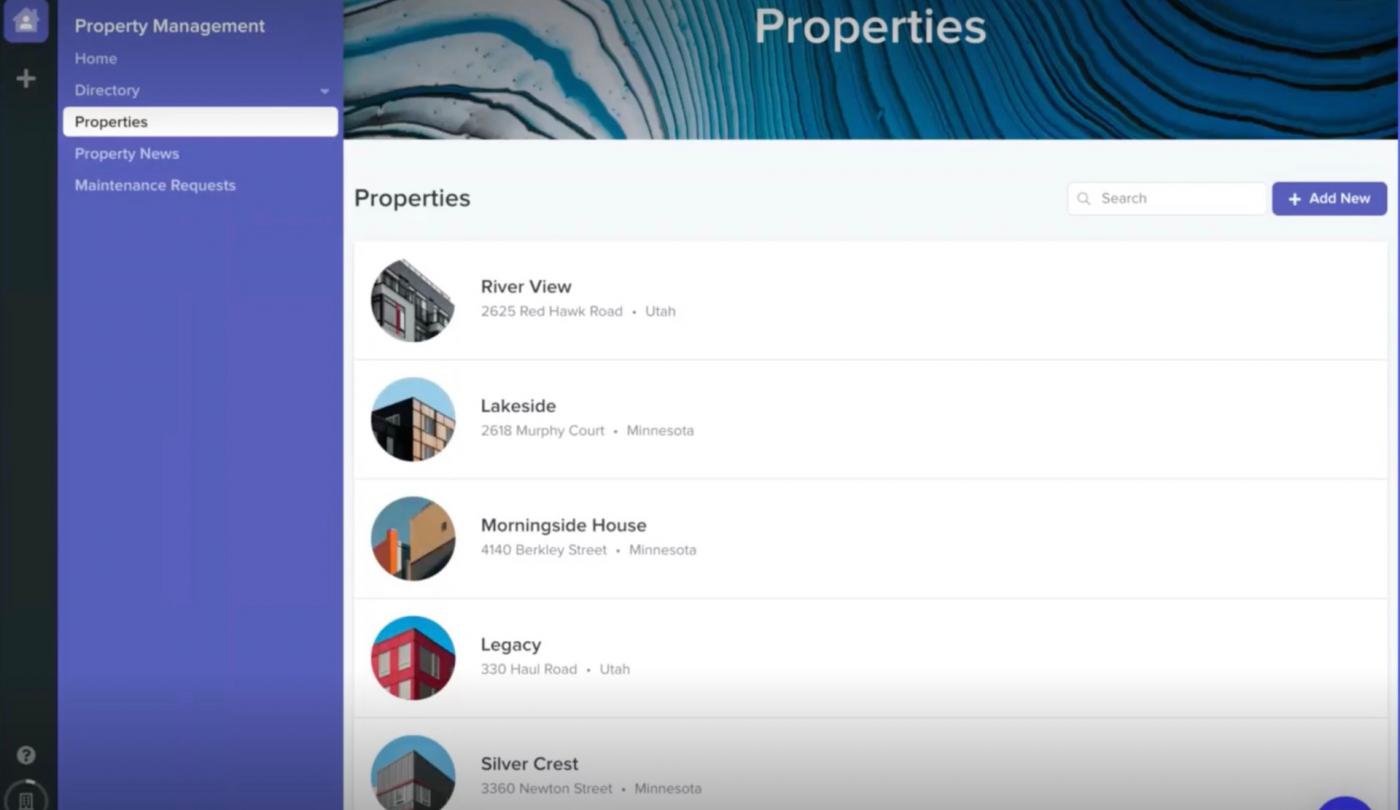Viewport: 1400px width, 810px height.
Task: Click the plus icon in the left rail
Action: click(x=26, y=78)
